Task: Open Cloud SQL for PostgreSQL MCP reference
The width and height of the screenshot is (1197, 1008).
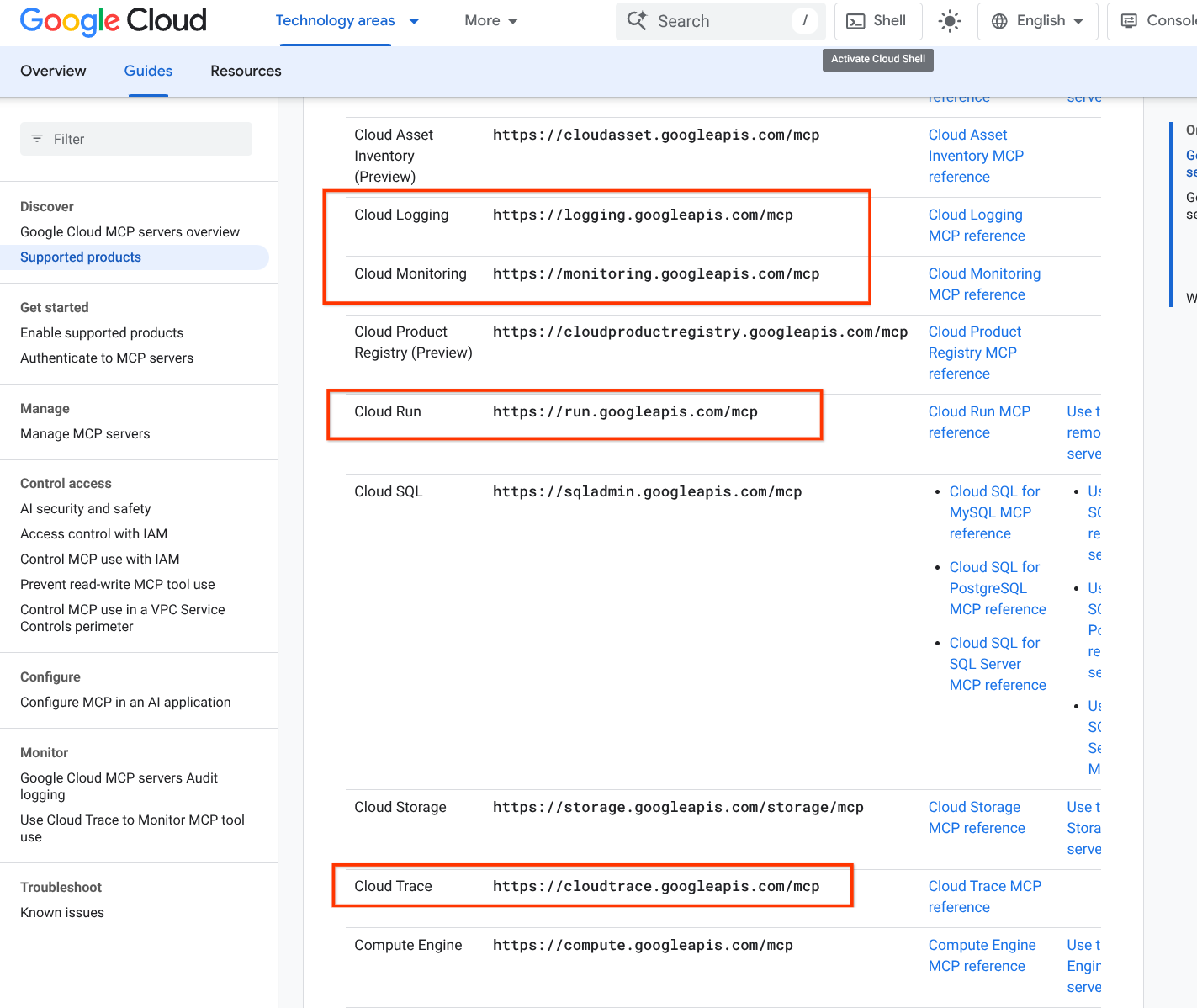Action: point(998,588)
